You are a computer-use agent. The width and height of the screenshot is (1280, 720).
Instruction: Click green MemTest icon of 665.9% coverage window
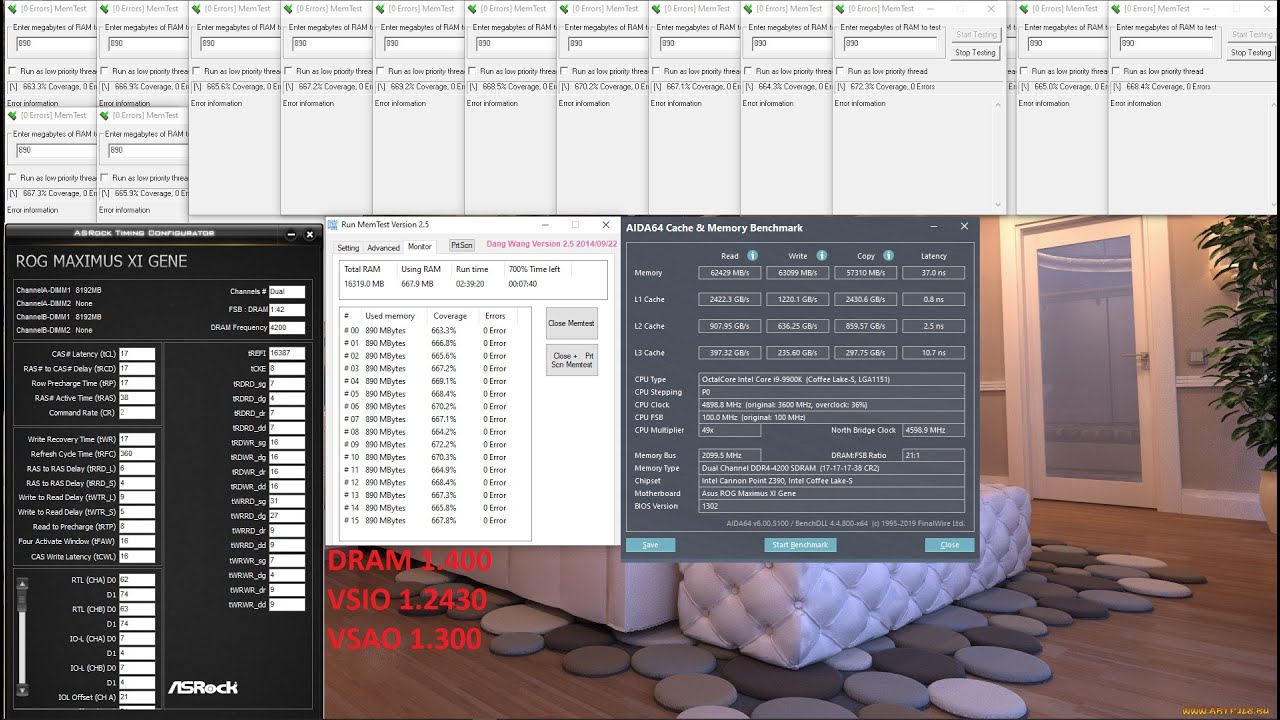pos(105,115)
